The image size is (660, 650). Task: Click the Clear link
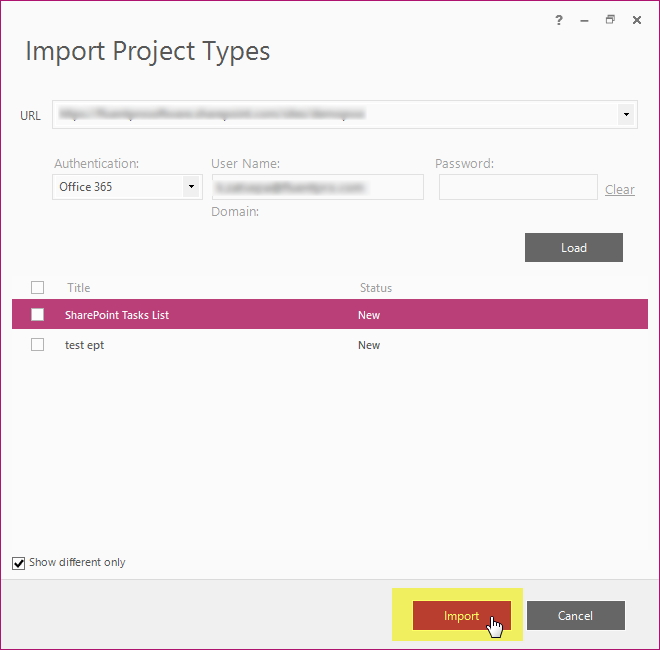pyautogui.click(x=620, y=189)
